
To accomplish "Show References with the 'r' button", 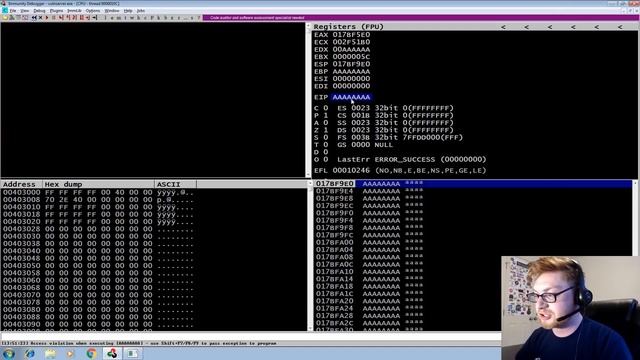I will click(x=179, y=18).
